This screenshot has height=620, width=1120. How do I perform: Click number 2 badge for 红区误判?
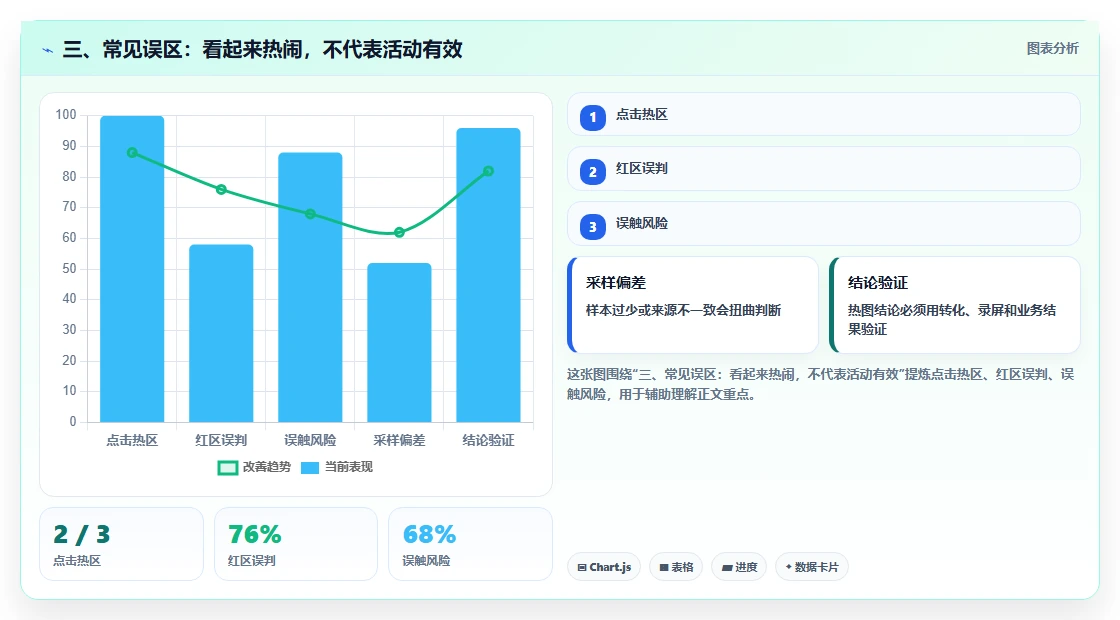[x=592, y=171]
